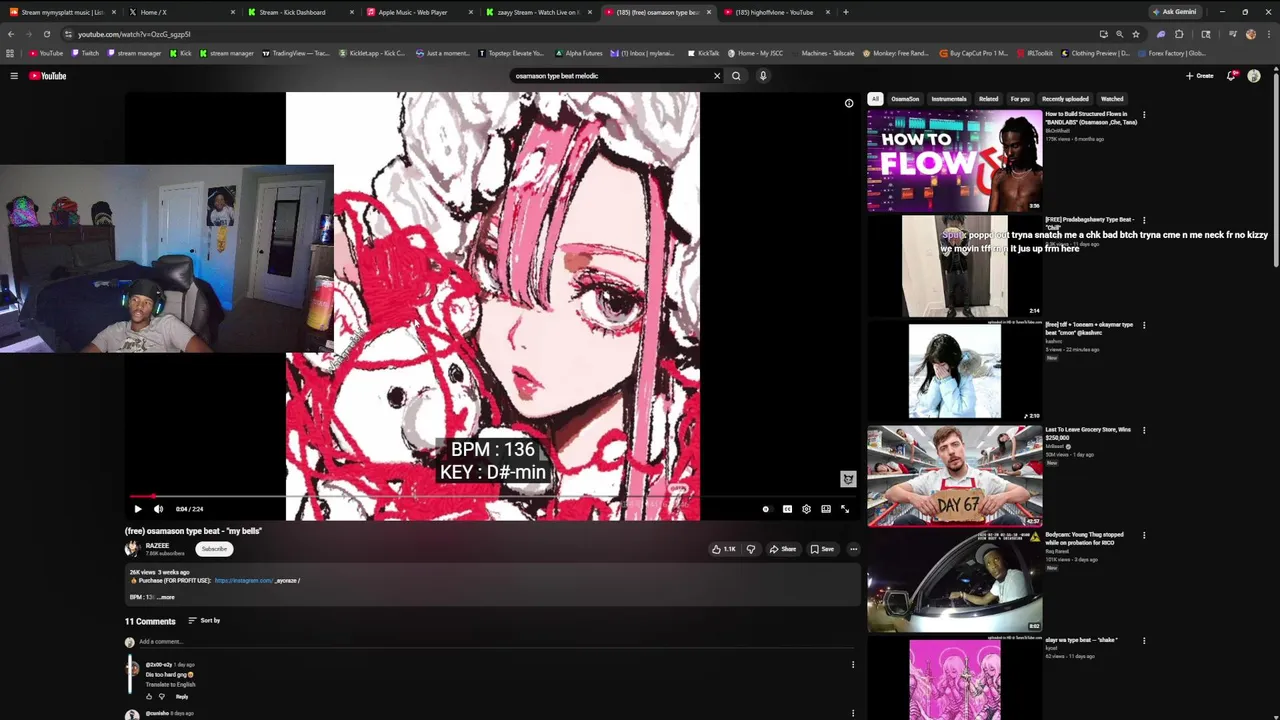This screenshot has width=1280, height=720.
Task: Open the RAZEEE channel avatar
Action: tap(132, 549)
